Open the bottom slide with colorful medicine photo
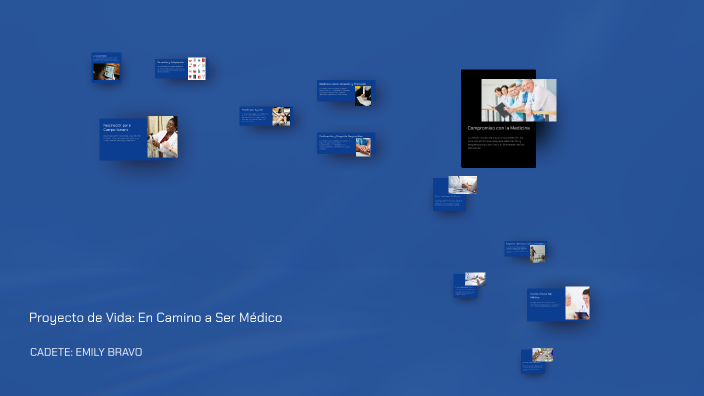This screenshot has height=396, width=704. point(537,361)
